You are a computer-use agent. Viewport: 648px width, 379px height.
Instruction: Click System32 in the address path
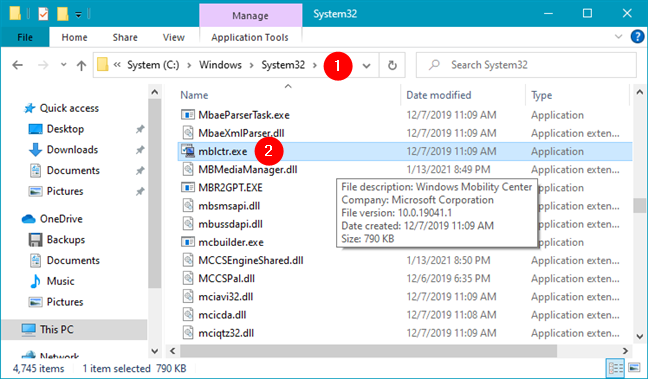click(283, 65)
